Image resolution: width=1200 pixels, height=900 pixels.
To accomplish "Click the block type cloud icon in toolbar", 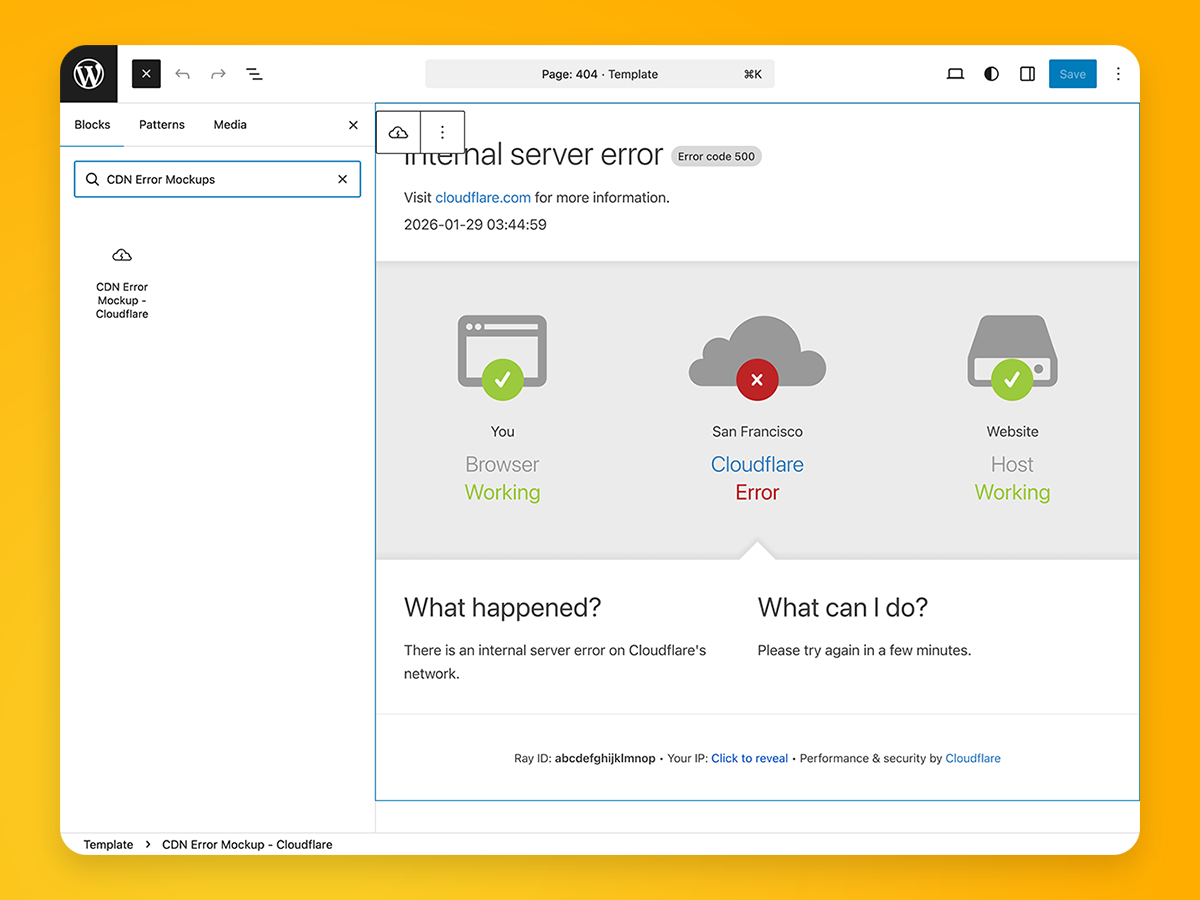I will (398, 132).
